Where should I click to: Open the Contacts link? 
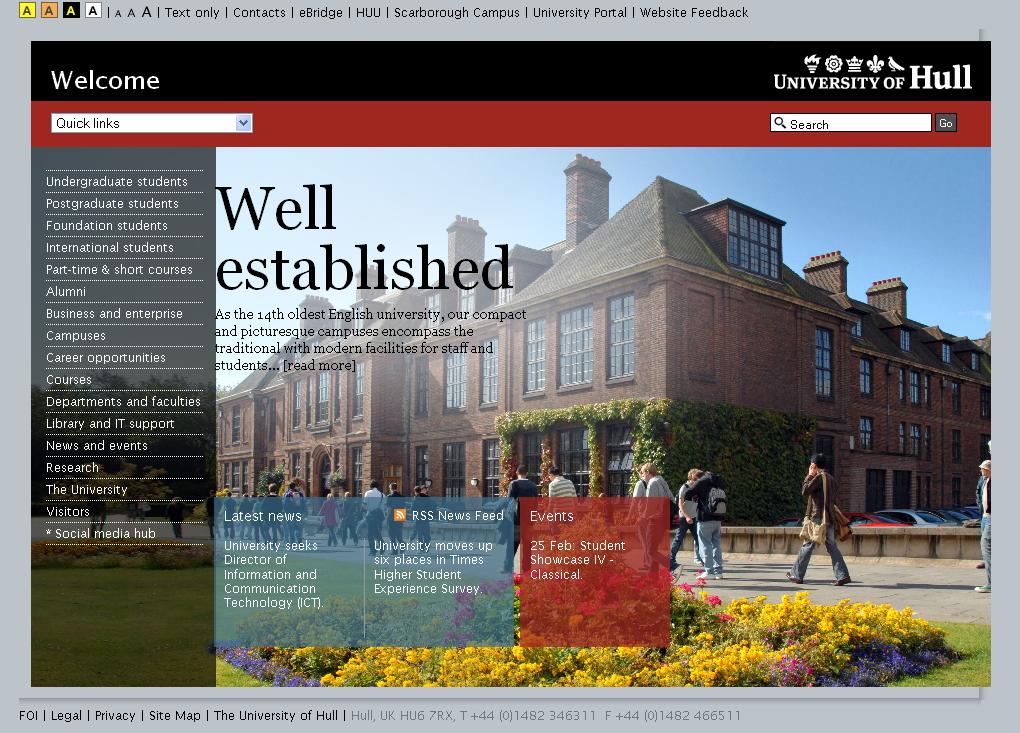259,12
